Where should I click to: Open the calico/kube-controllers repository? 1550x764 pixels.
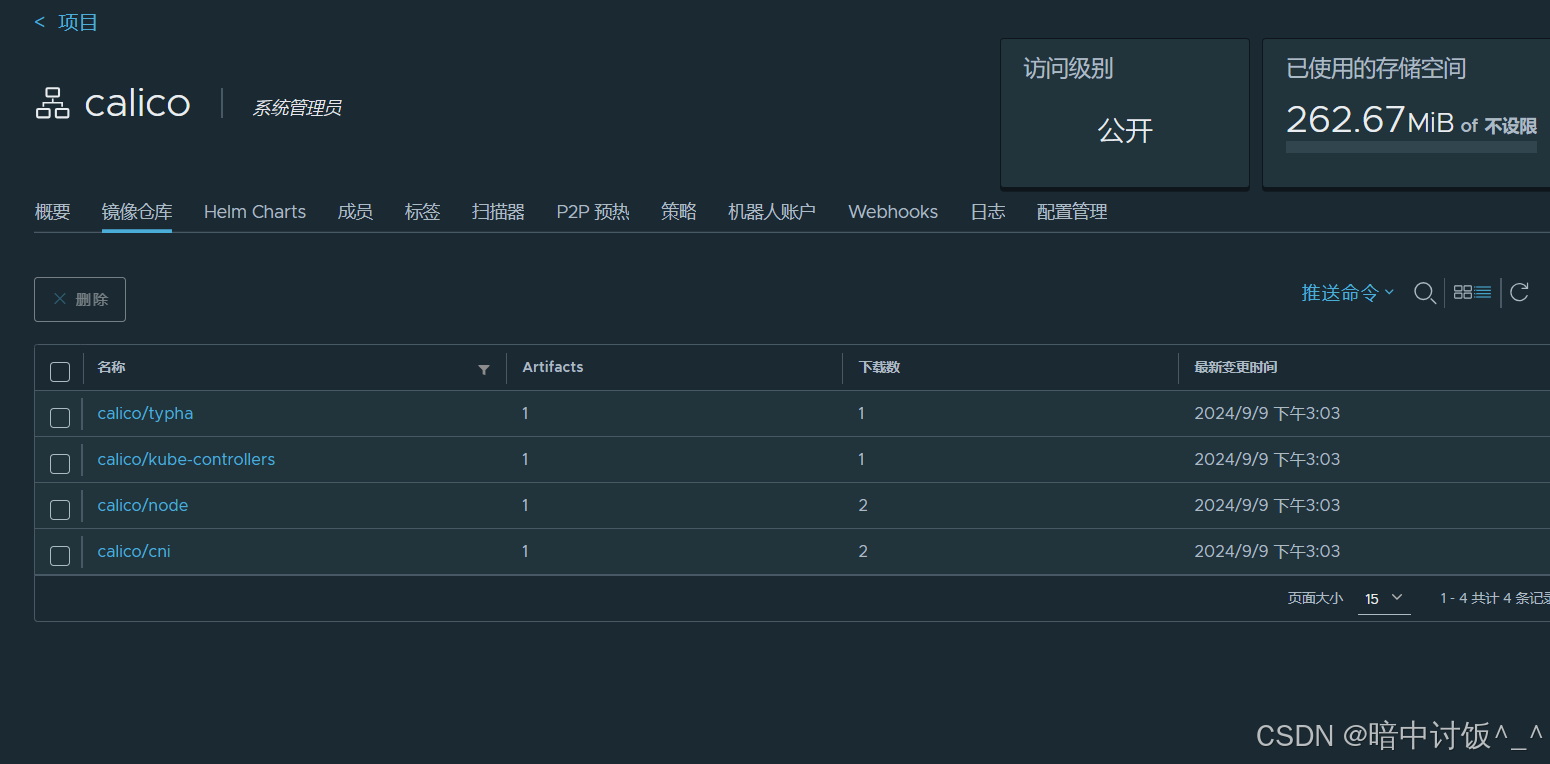click(186, 459)
